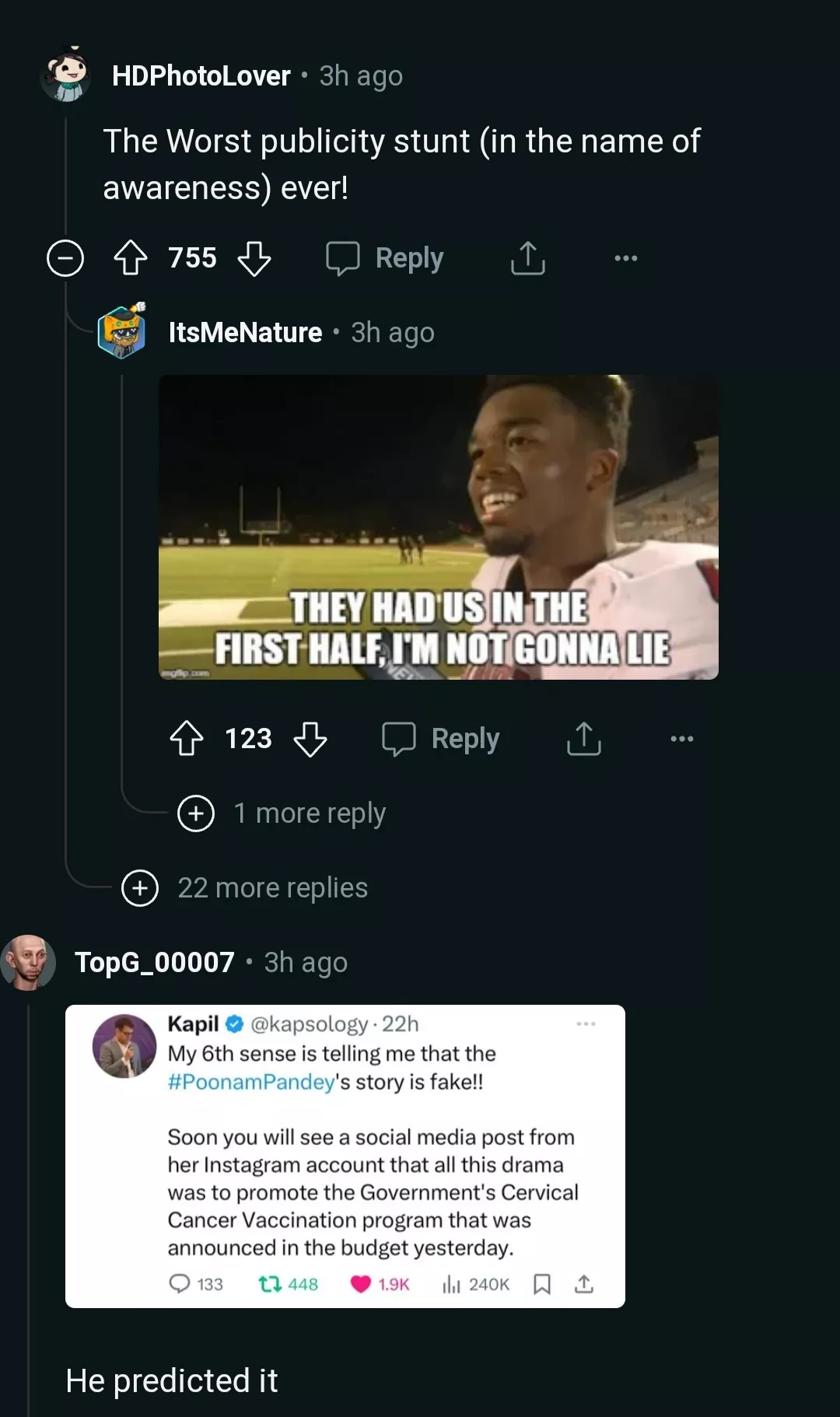Visit TopG_00007's profile
This screenshot has width=840, height=1417.
(x=154, y=963)
